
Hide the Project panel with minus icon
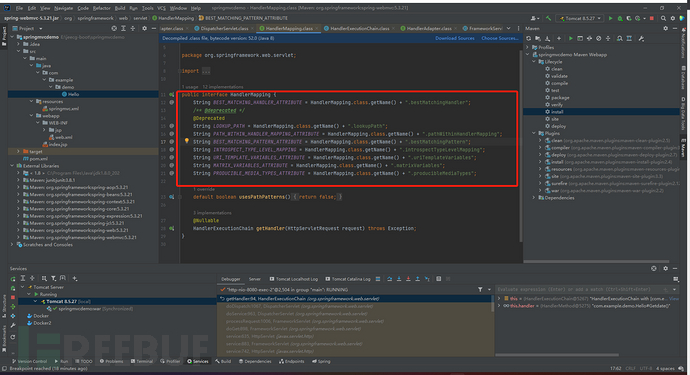click(154, 28)
